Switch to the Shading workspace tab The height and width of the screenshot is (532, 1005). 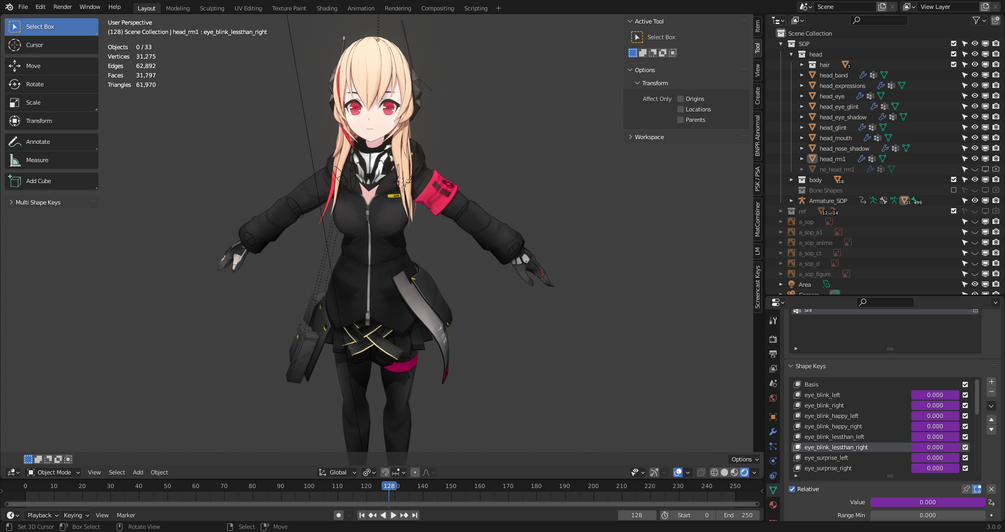tap(327, 8)
